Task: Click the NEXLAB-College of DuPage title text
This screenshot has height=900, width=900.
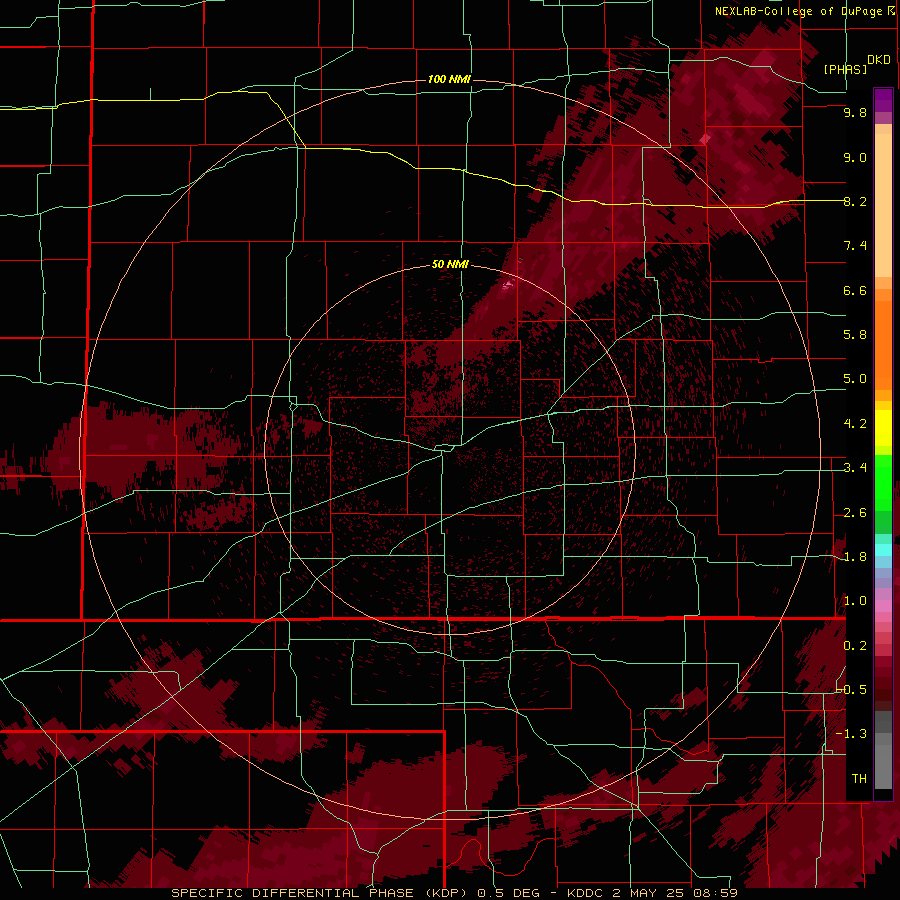Action: pos(801,11)
